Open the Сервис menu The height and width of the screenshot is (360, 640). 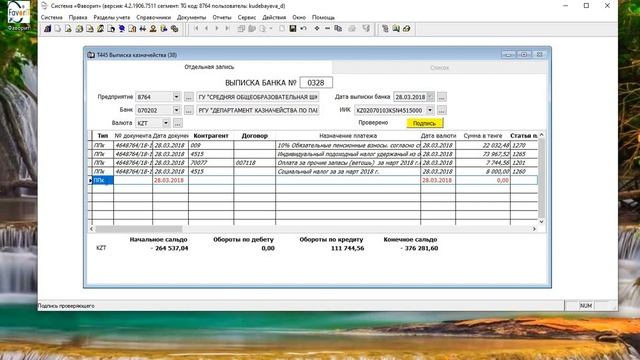pos(247,18)
